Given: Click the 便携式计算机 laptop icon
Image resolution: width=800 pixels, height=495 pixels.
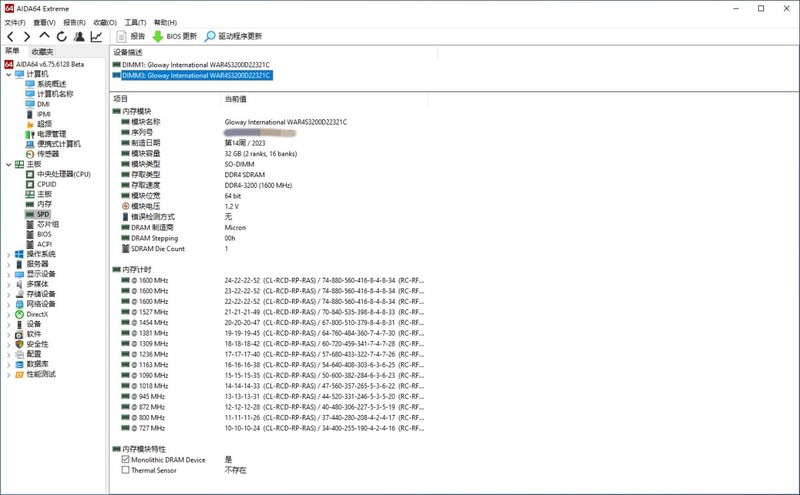Looking at the screenshot, I should 30,144.
